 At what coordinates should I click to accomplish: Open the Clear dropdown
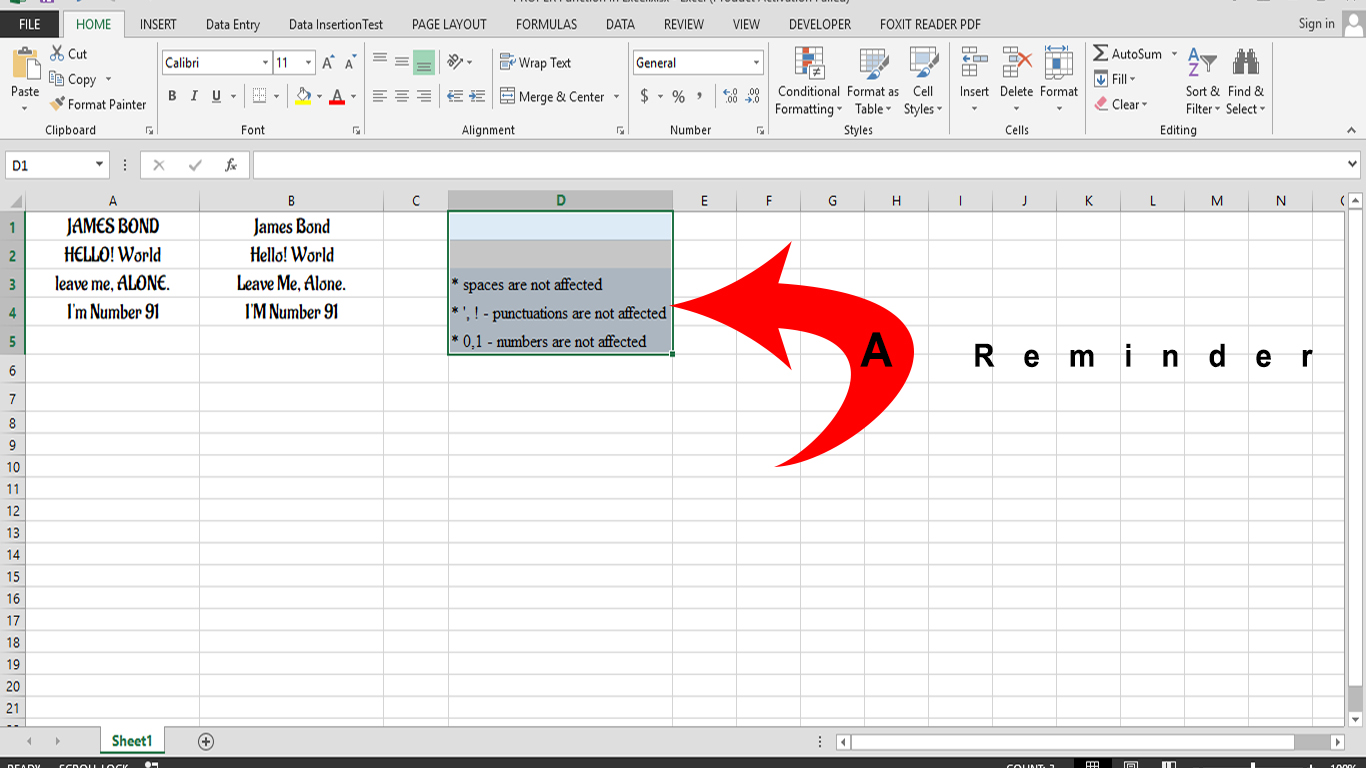[x=1121, y=104]
